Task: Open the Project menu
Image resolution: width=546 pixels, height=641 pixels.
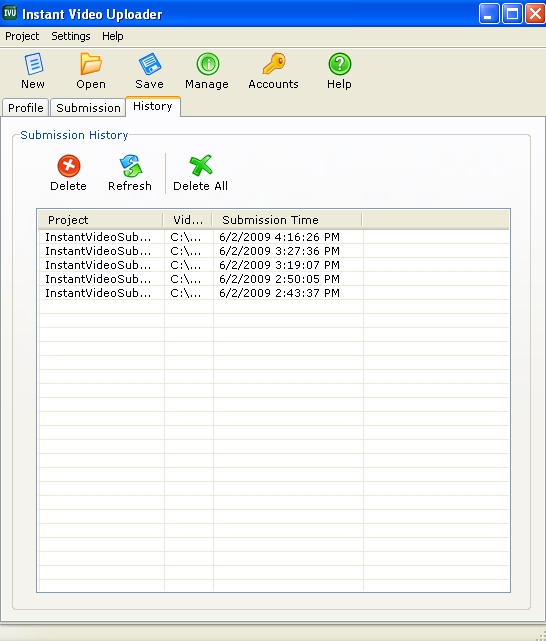Action: (x=22, y=36)
